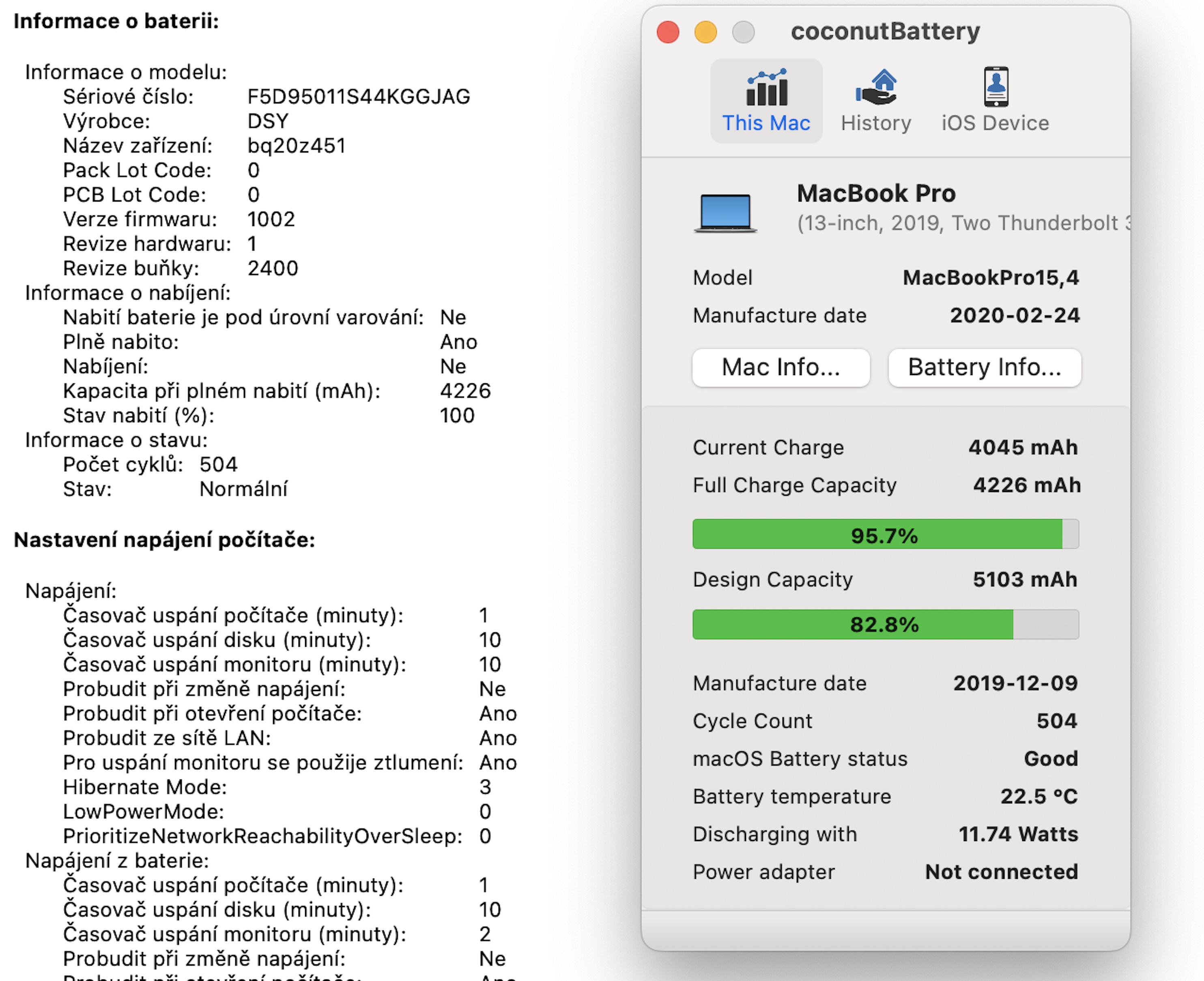Click the battery serial number F5D95011S44KGGJAG
This screenshot has width=1204, height=981.
tap(358, 97)
